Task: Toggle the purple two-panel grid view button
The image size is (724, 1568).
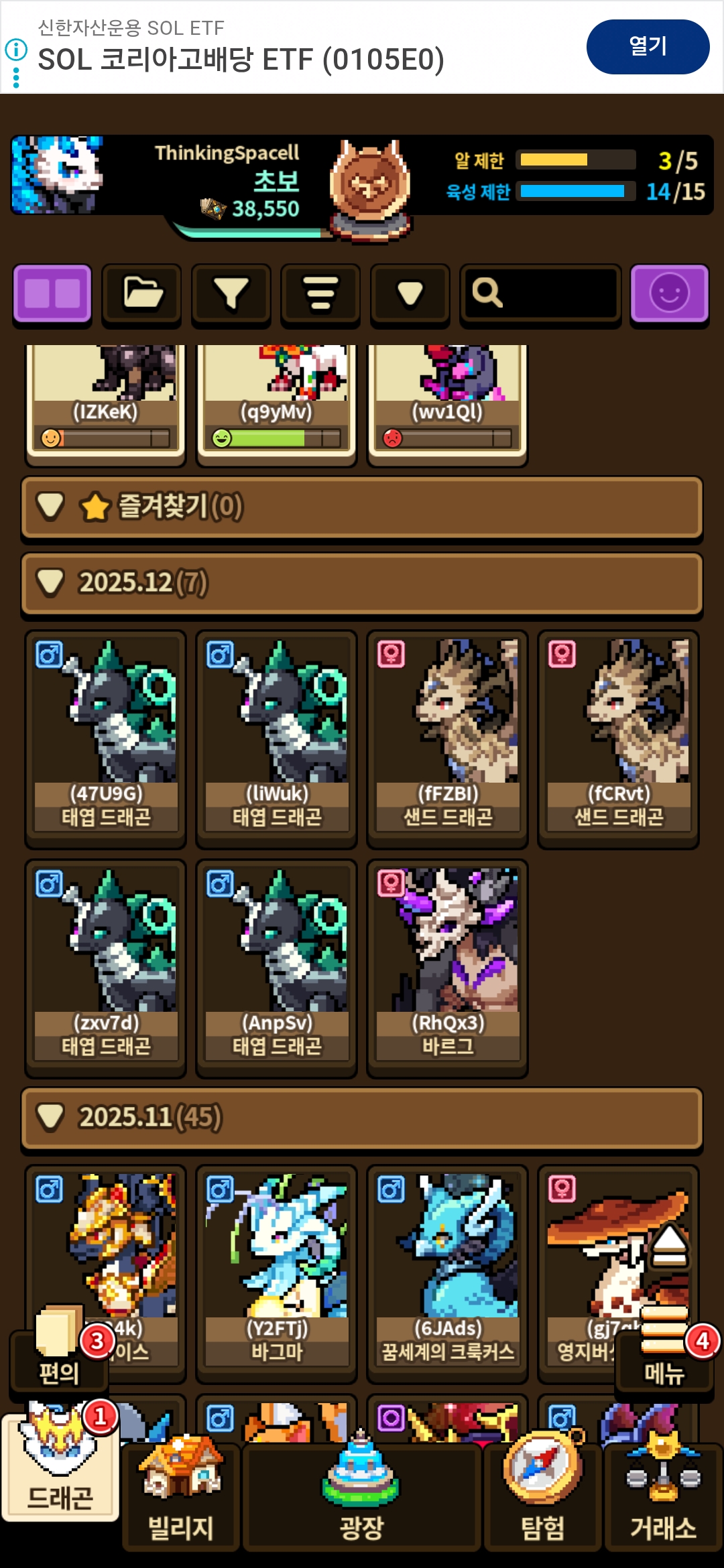Action: [52, 293]
